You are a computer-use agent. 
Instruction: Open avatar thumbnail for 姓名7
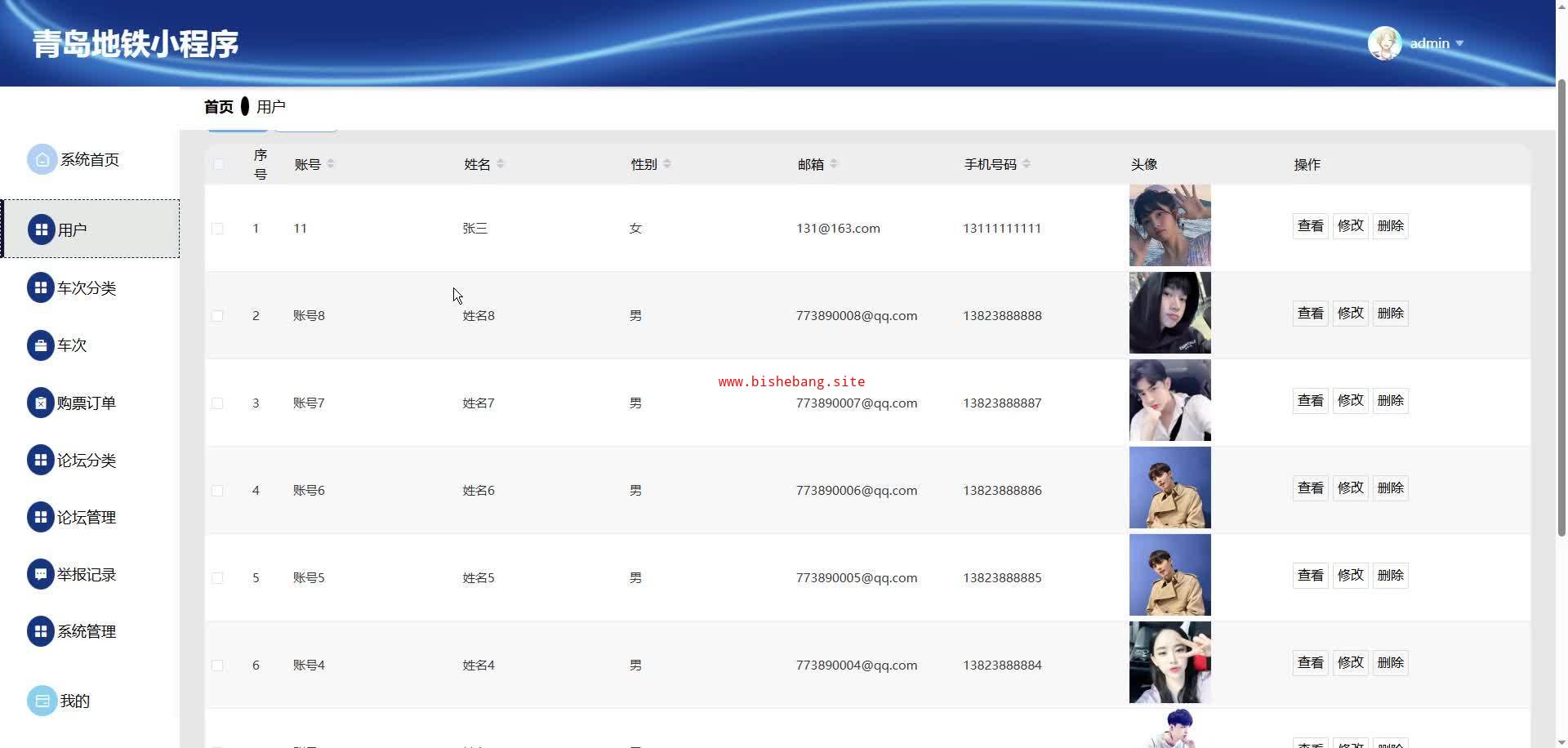pos(1170,400)
